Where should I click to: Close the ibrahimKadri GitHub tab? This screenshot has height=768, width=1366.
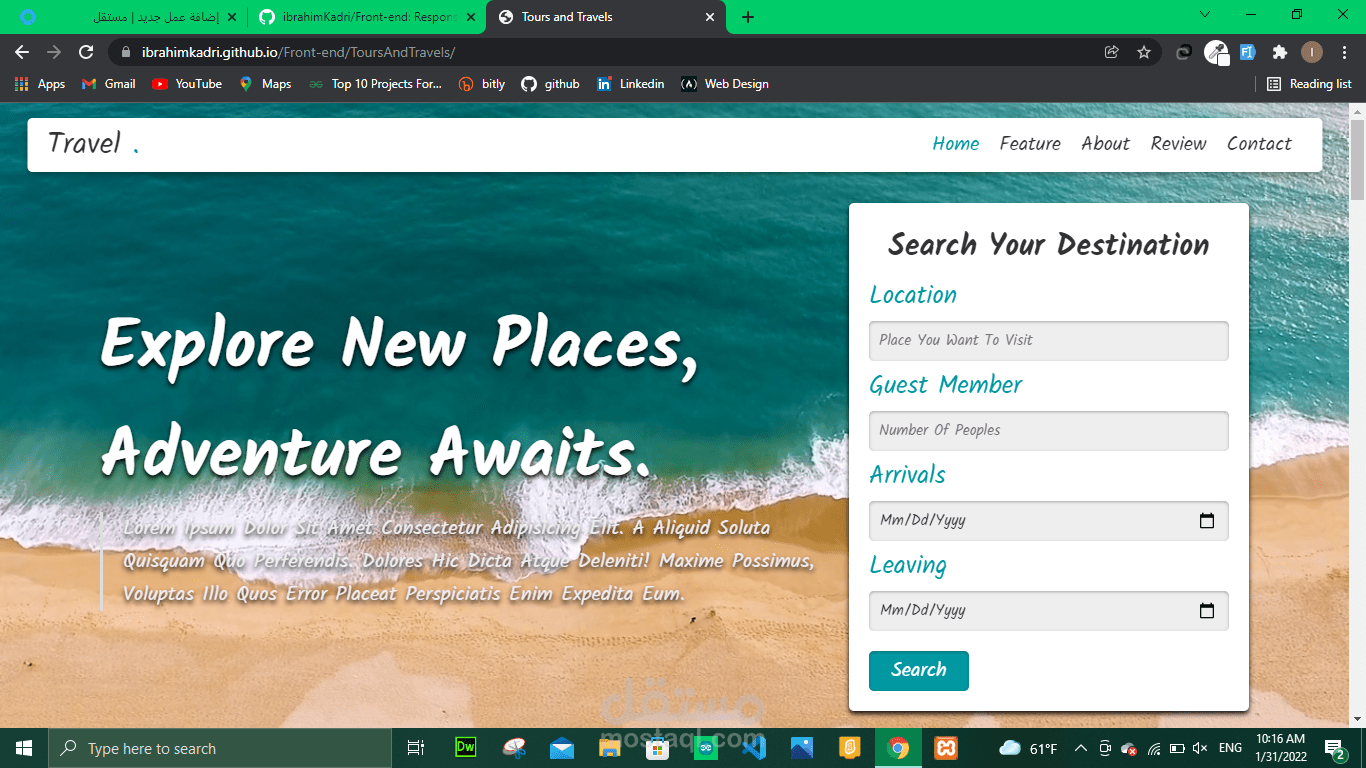coord(471,17)
